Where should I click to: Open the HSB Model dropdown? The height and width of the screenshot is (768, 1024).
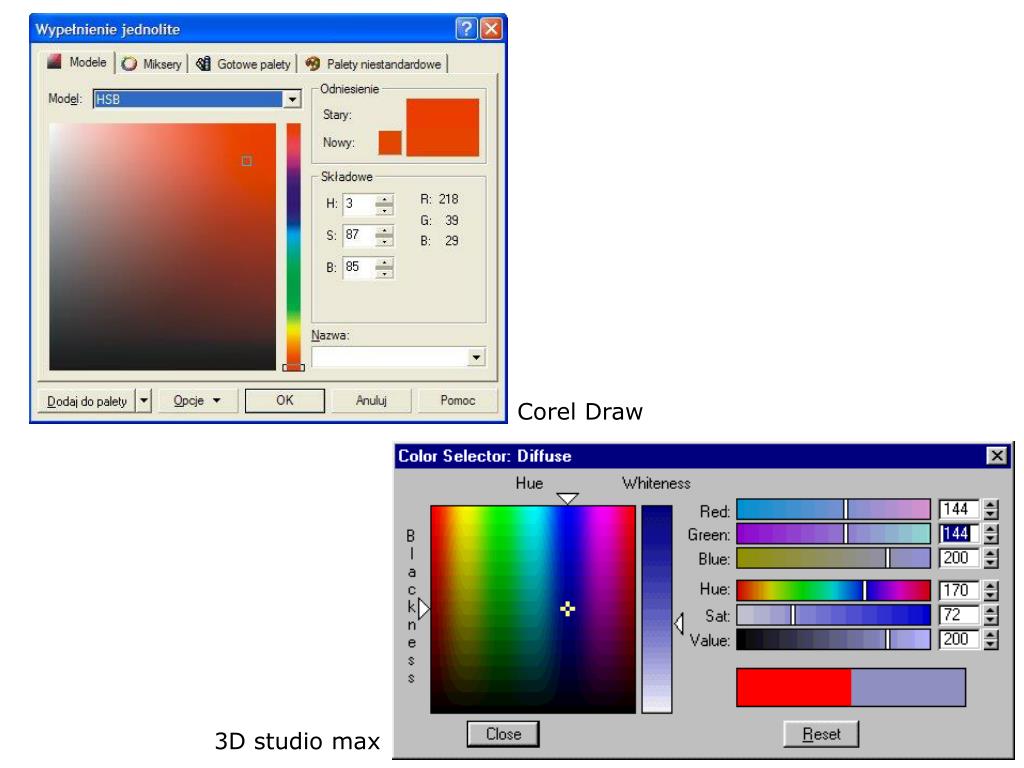click(x=293, y=99)
